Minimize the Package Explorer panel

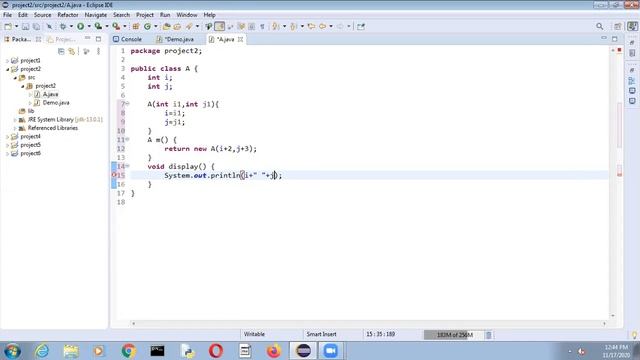pos(87,39)
